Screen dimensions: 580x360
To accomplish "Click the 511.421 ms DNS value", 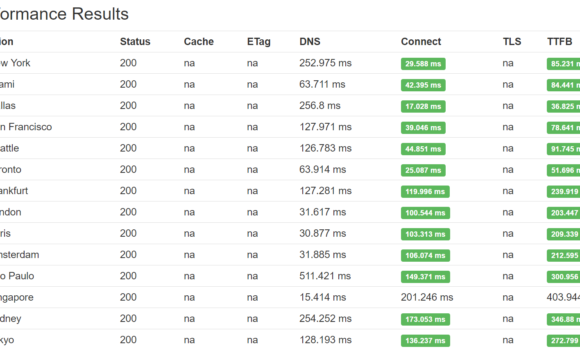I will click(x=325, y=276).
